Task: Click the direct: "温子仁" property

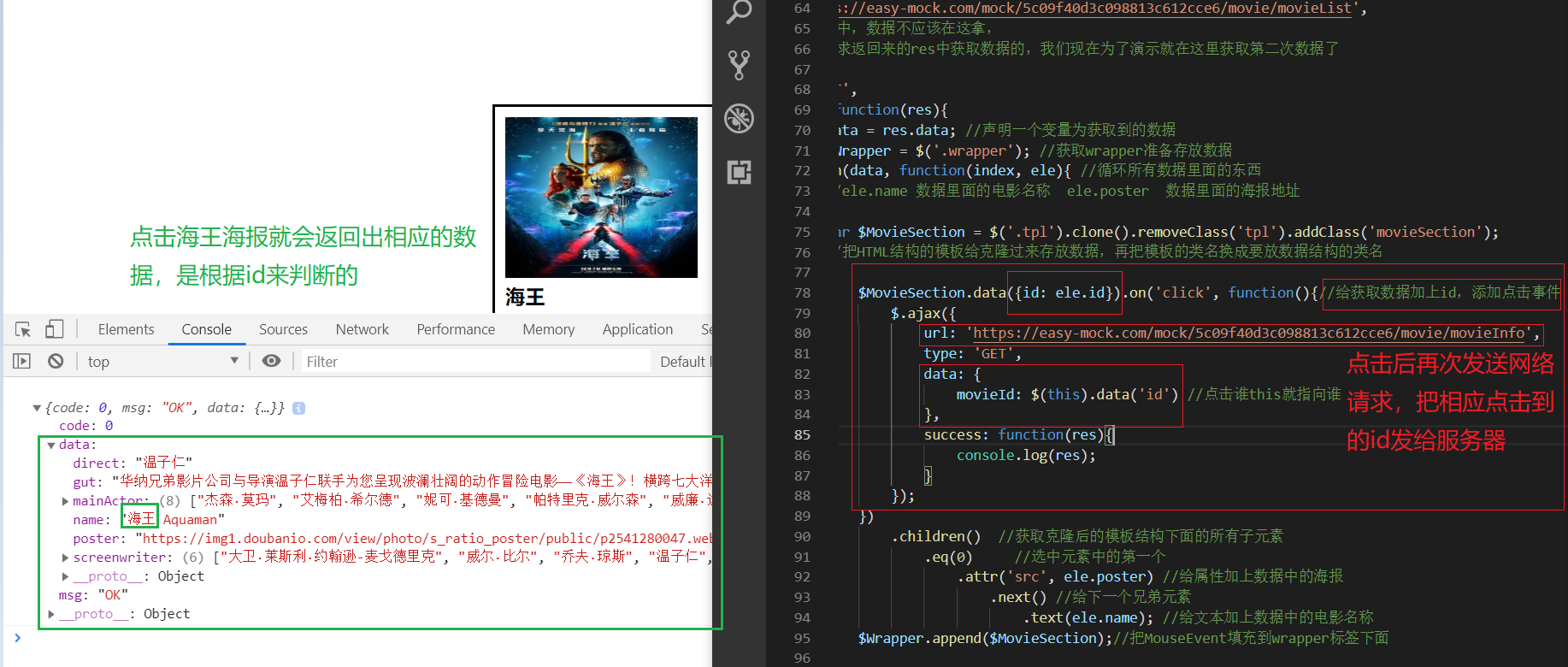Action: click(x=133, y=463)
